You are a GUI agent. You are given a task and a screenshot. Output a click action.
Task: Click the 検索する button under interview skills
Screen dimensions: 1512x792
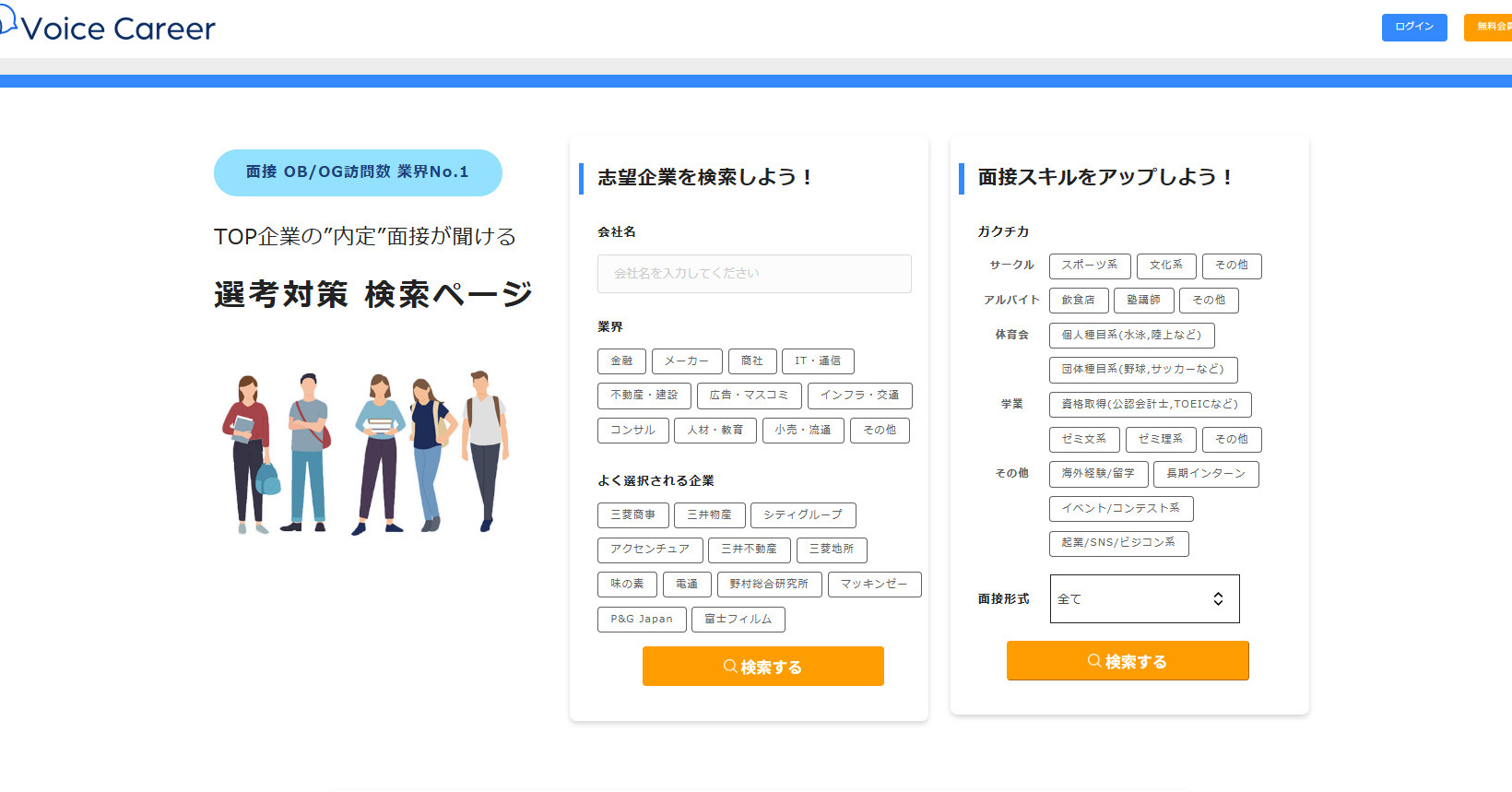[x=1127, y=661]
